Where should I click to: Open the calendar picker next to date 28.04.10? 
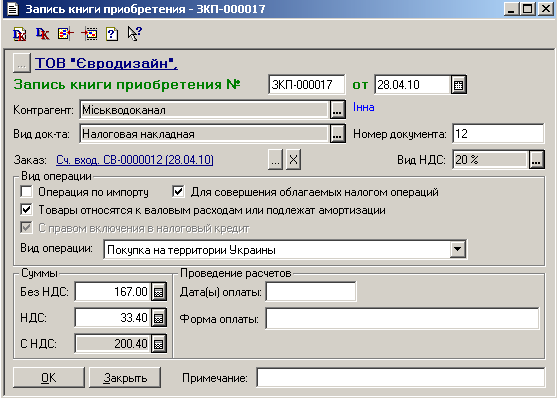[x=459, y=85]
